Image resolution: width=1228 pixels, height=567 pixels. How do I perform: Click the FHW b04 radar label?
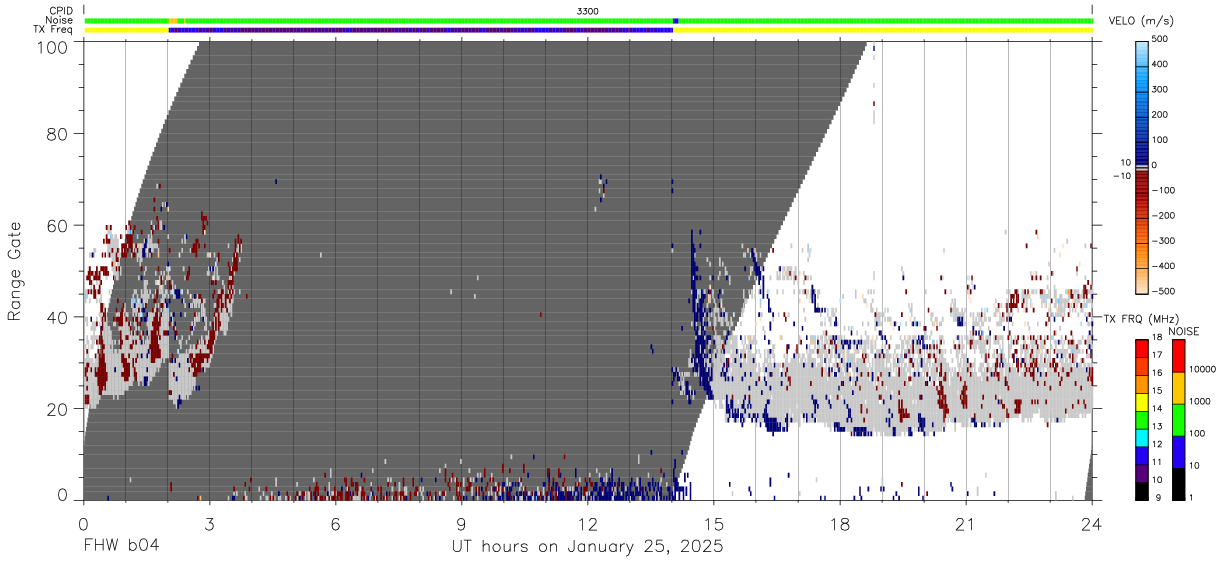click(x=121, y=547)
